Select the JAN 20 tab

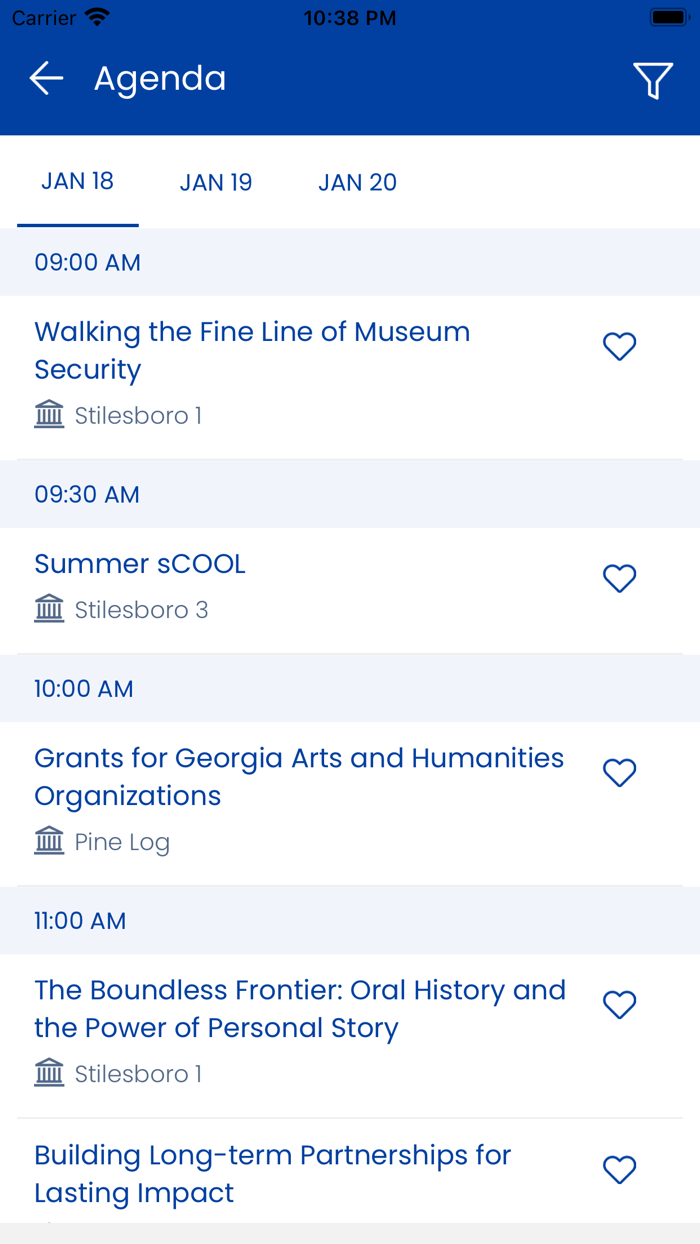click(357, 182)
